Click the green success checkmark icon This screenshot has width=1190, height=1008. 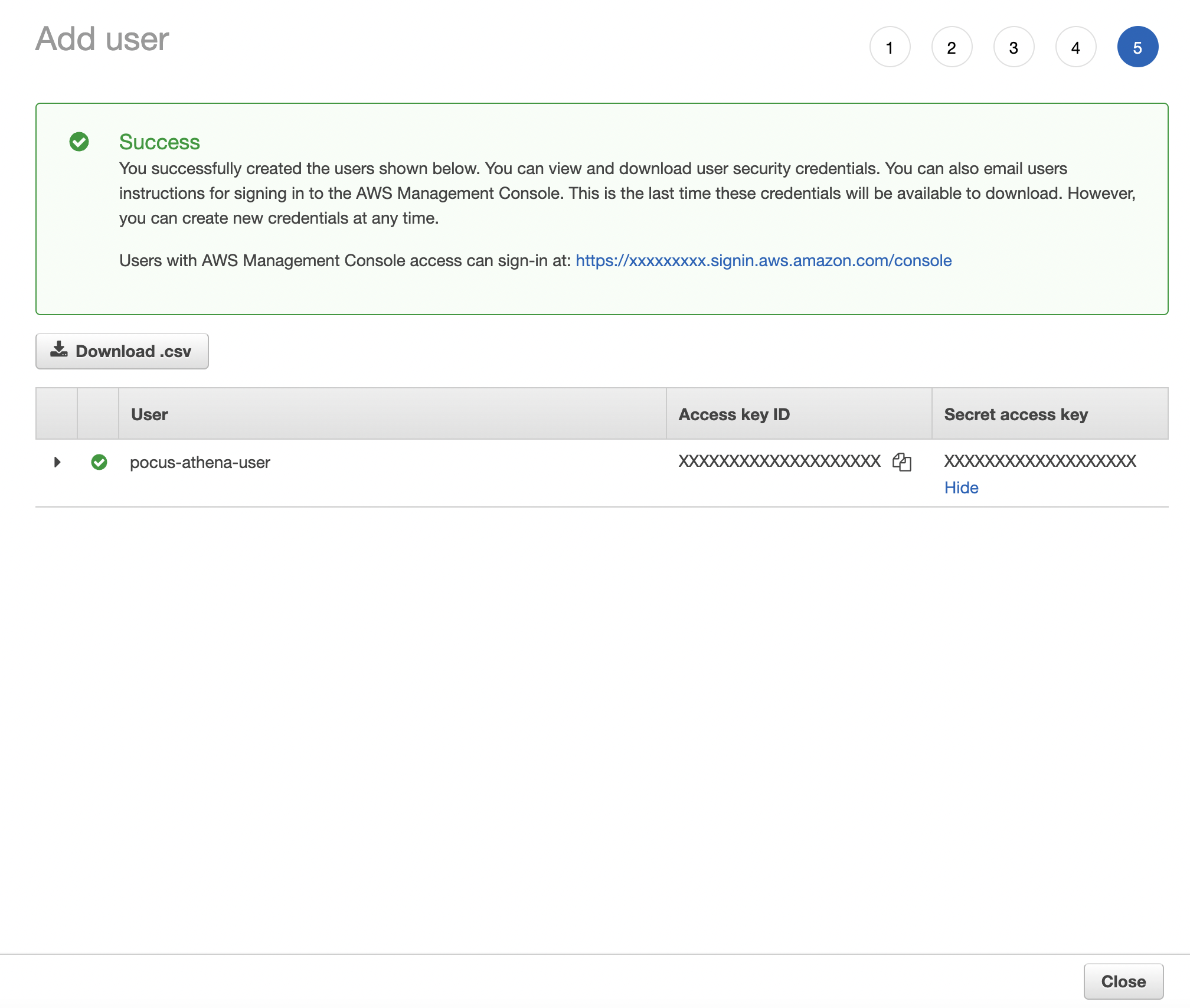pos(79,142)
